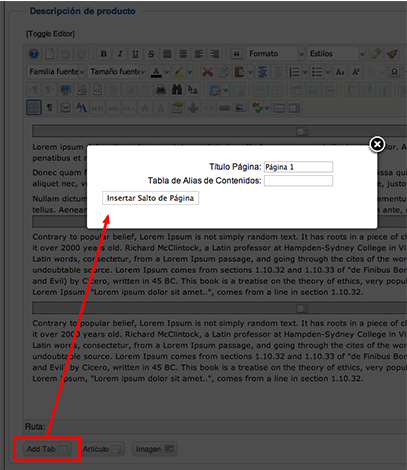Click the Cut scissors icon
This screenshot has width=407, height=470.
point(207,72)
